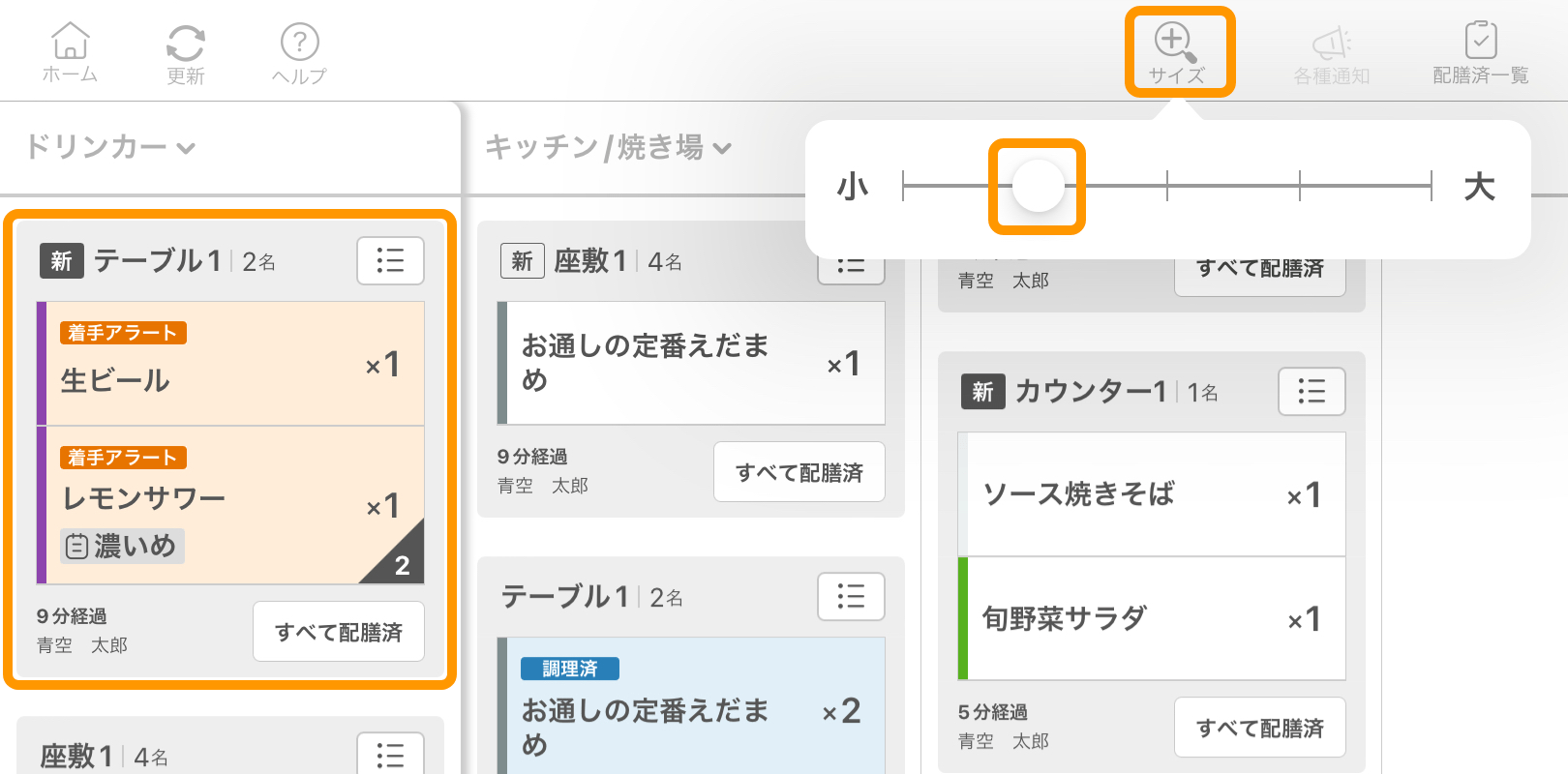Click the 新 badge on テーブル1
This screenshot has width=1568, height=774.
coord(62,260)
